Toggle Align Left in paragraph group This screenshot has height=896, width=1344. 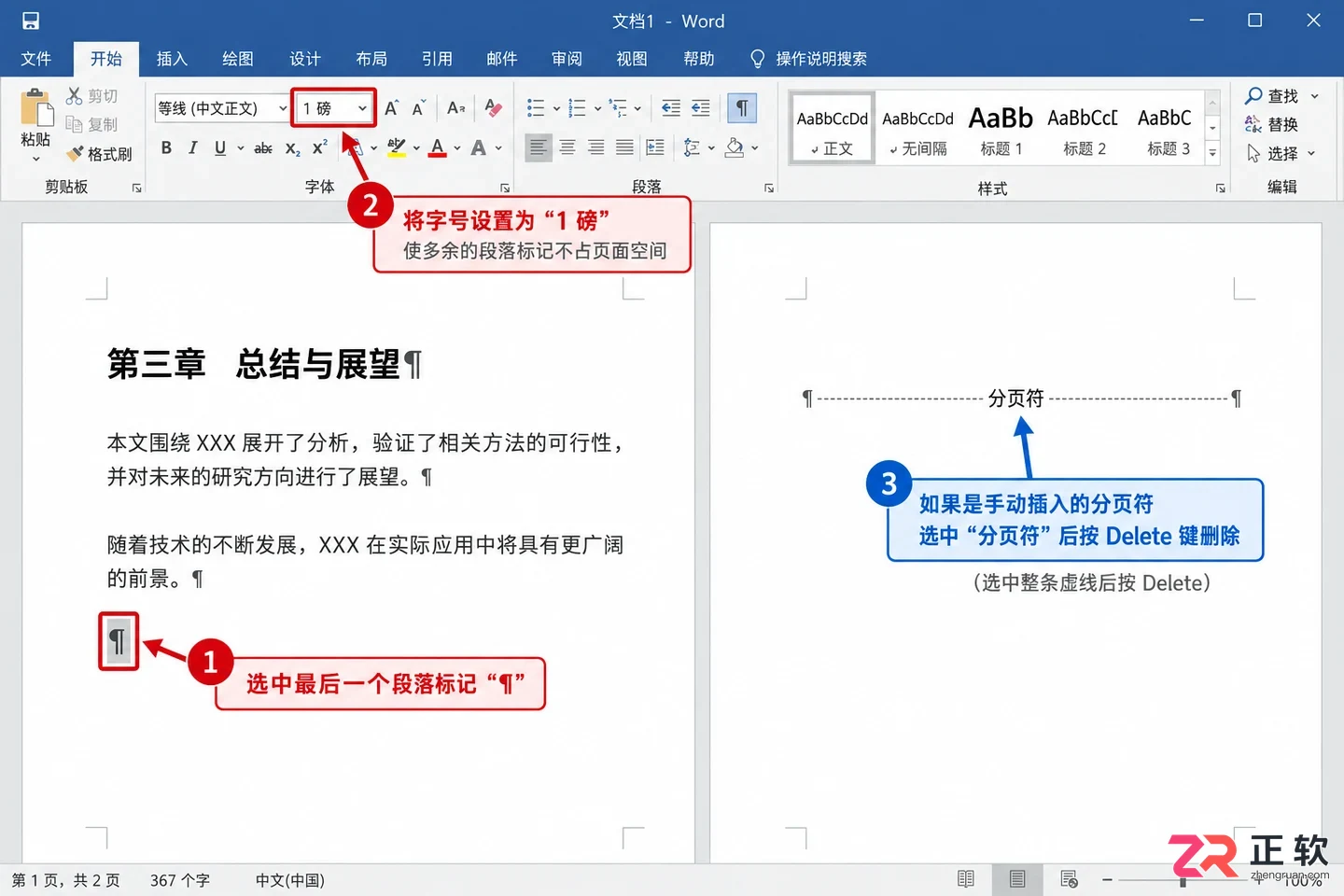[539, 147]
